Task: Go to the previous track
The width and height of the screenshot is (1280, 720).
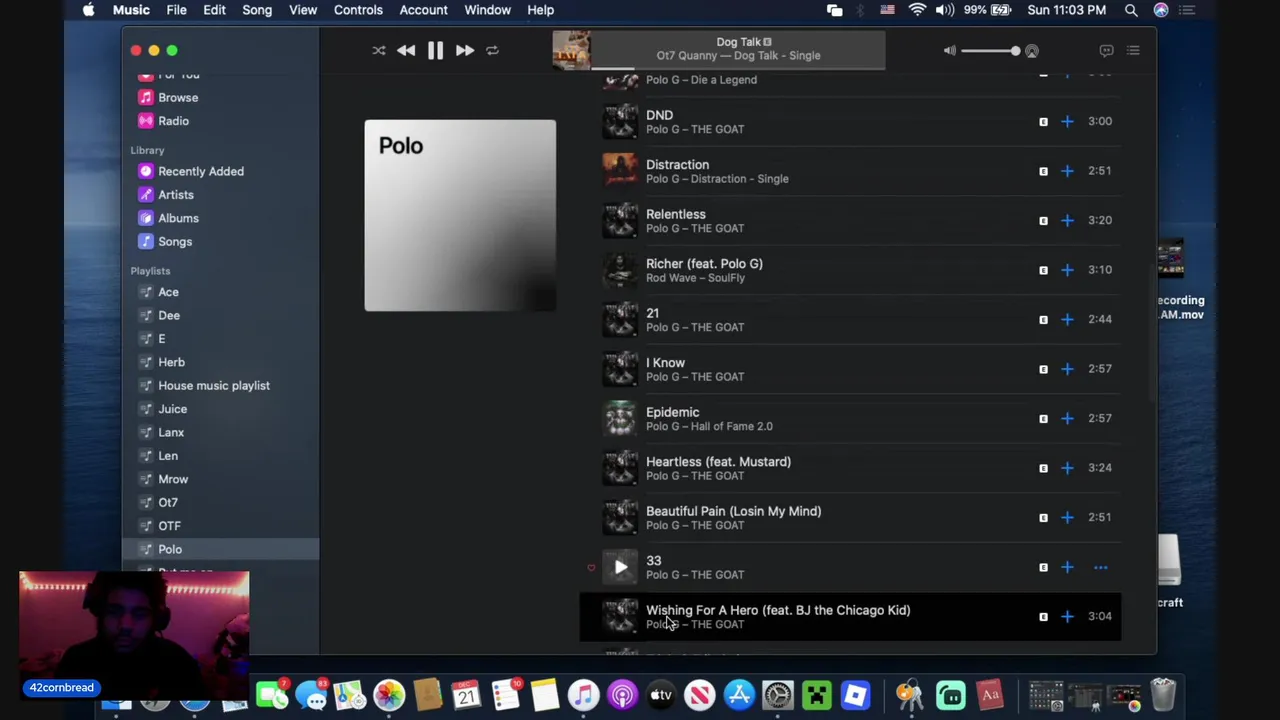Action: pos(406,50)
